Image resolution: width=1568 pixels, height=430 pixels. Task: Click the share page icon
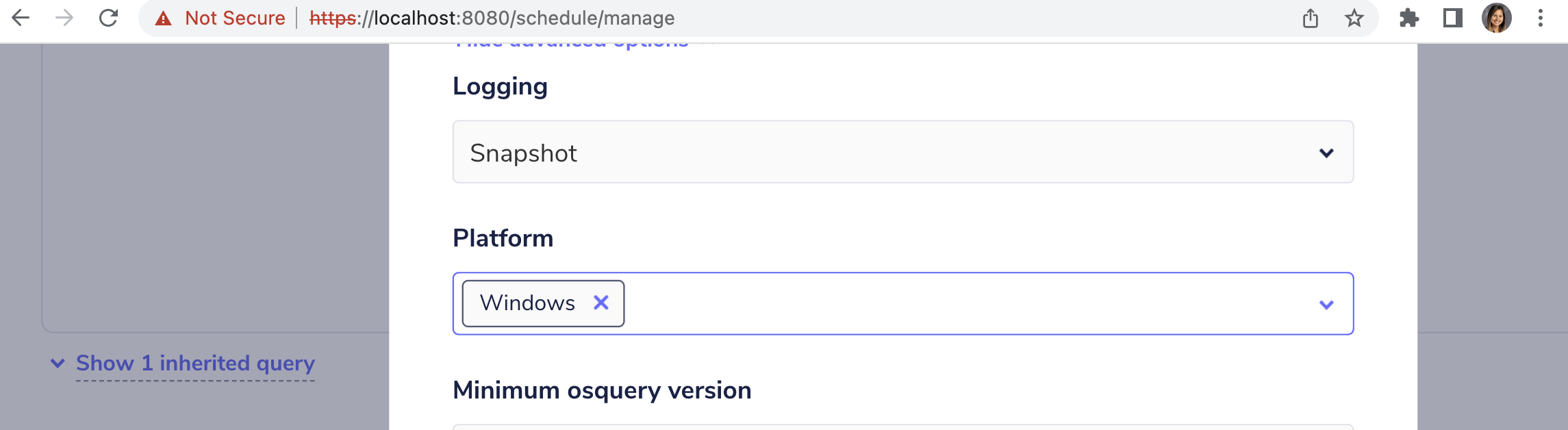[1310, 18]
